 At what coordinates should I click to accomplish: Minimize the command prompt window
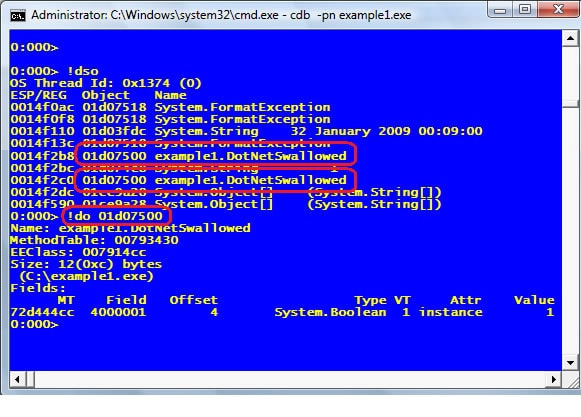[x=500, y=10]
